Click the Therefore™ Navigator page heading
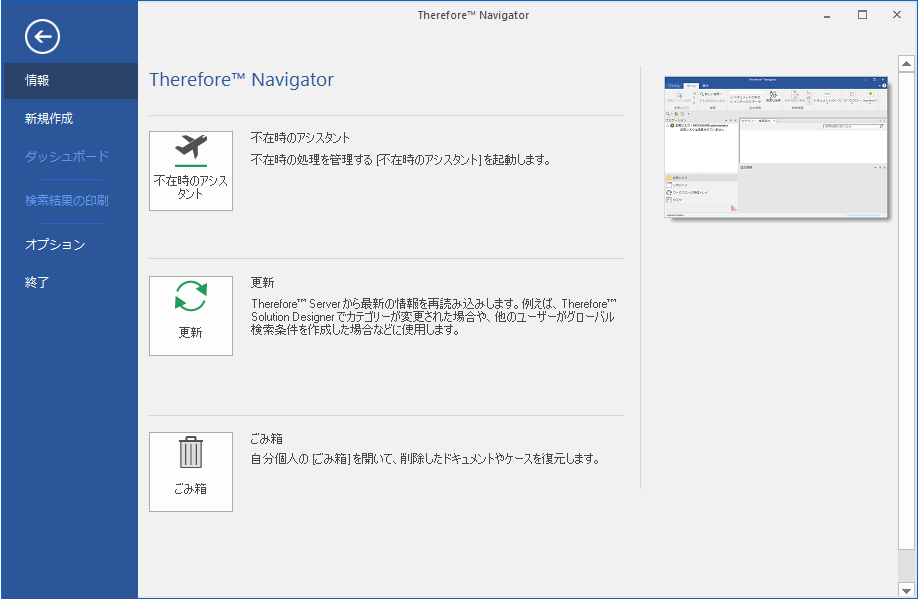 [241, 80]
